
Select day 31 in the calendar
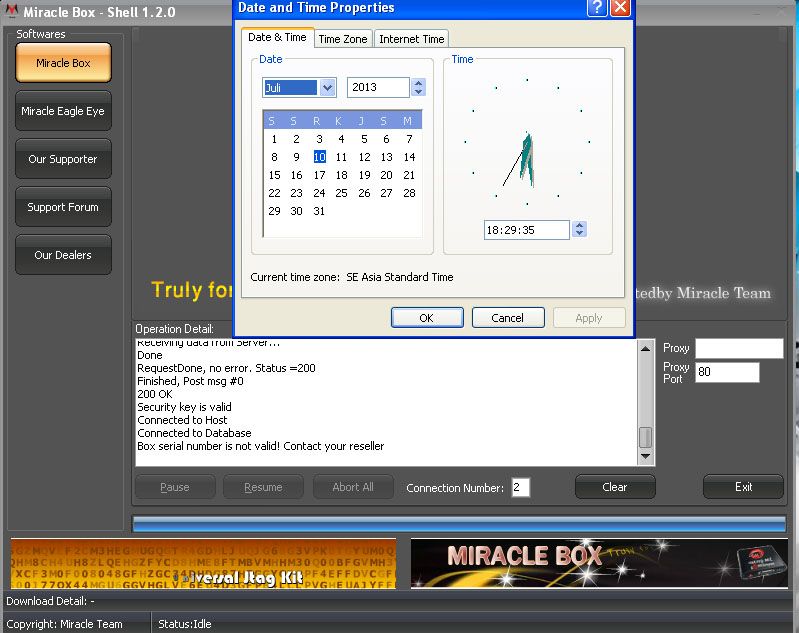(319, 211)
